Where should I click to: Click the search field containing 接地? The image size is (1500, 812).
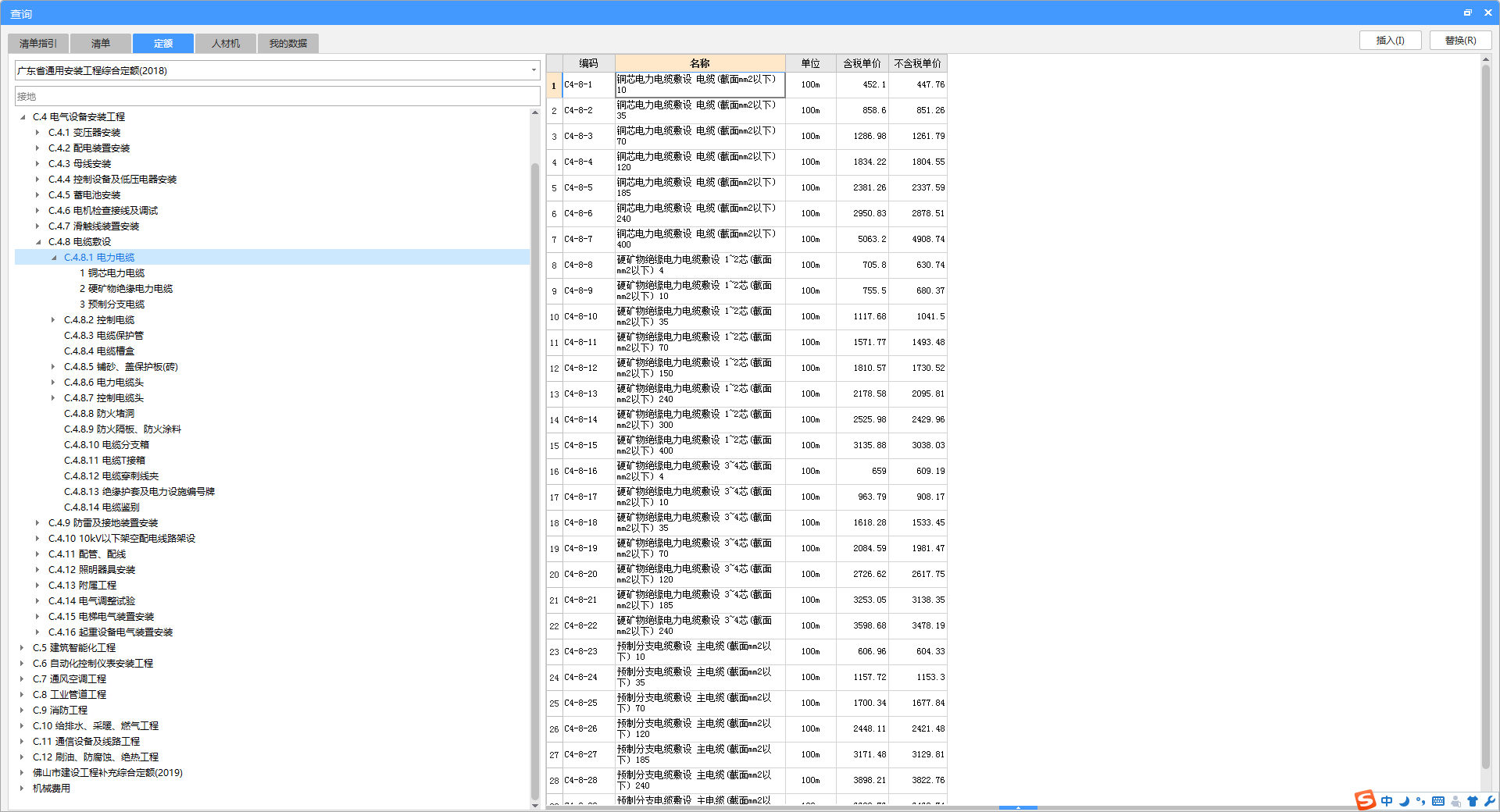click(x=277, y=97)
